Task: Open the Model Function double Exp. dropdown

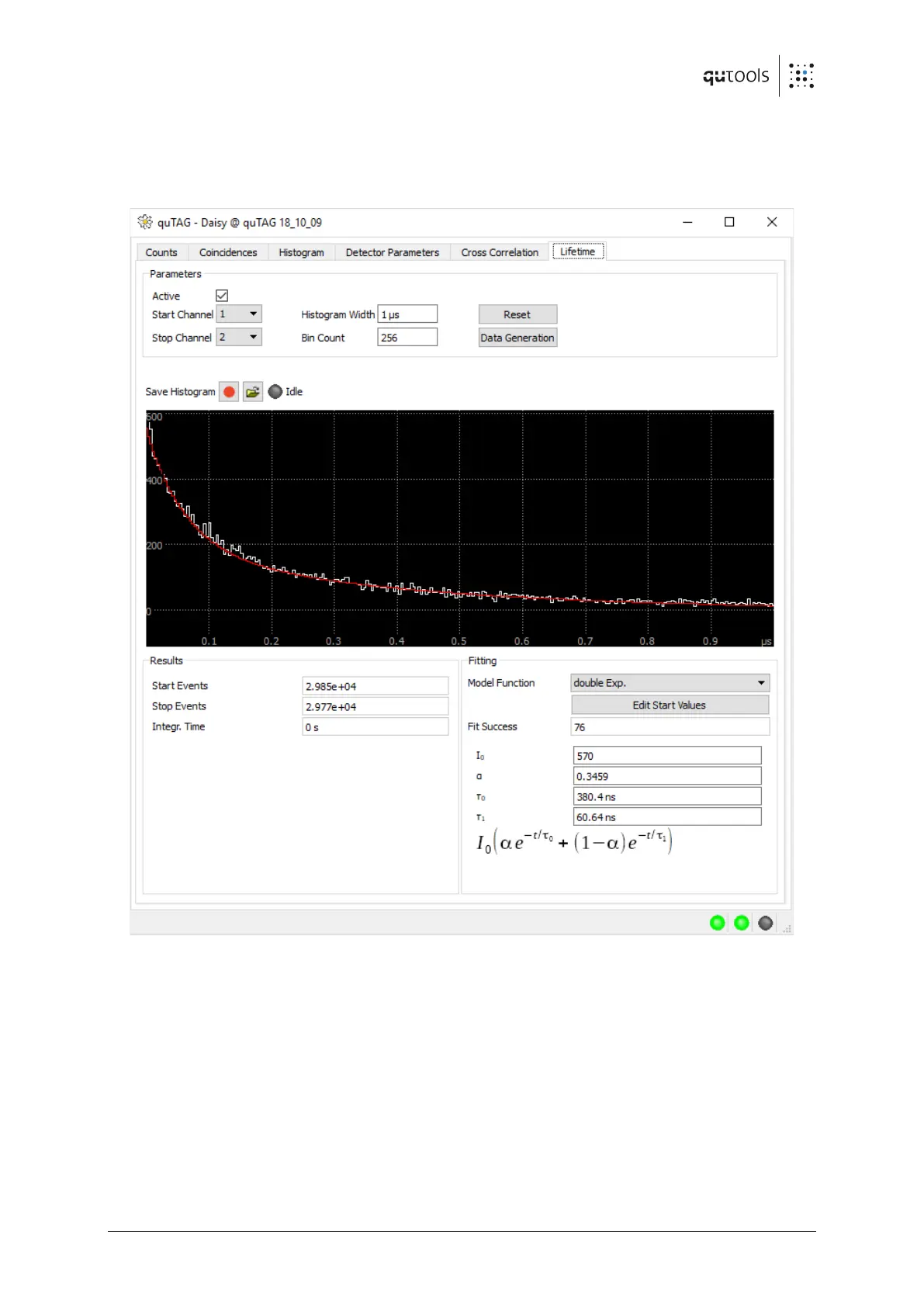Action: tap(670, 683)
